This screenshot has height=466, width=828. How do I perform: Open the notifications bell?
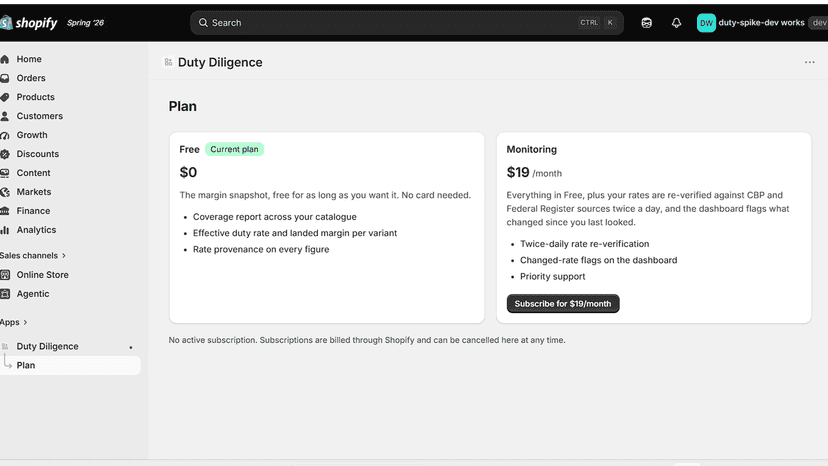pyautogui.click(x=676, y=23)
